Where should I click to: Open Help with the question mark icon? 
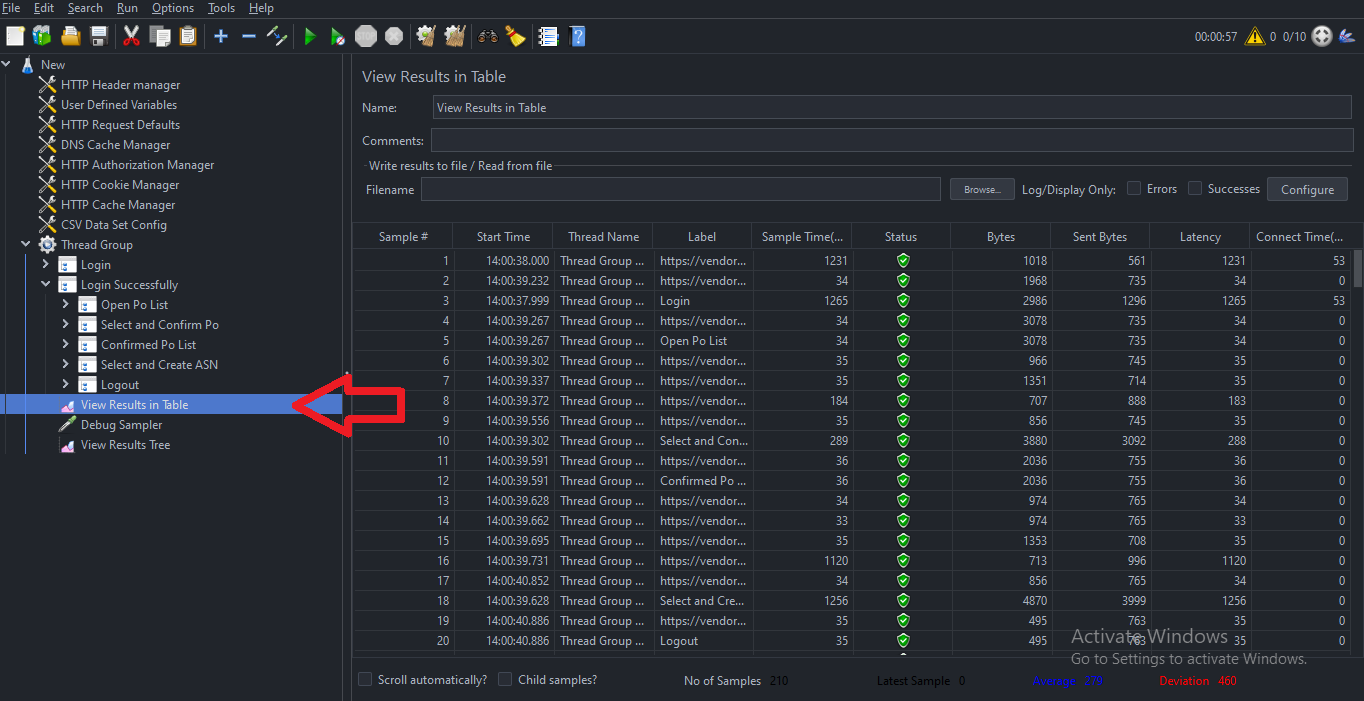tap(577, 36)
